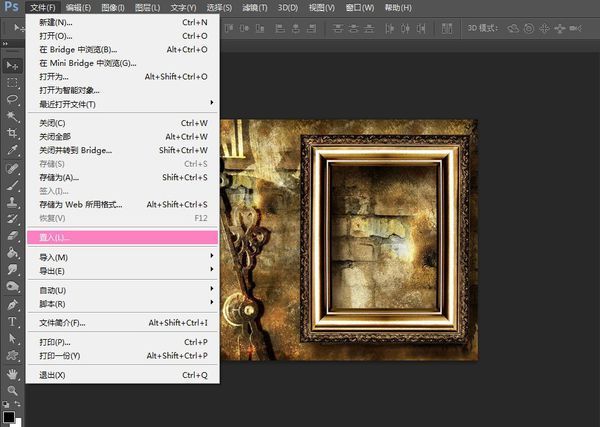The height and width of the screenshot is (427, 600).
Task: Expand the collapsed toolbar double-arrow
Action: click(5, 44)
